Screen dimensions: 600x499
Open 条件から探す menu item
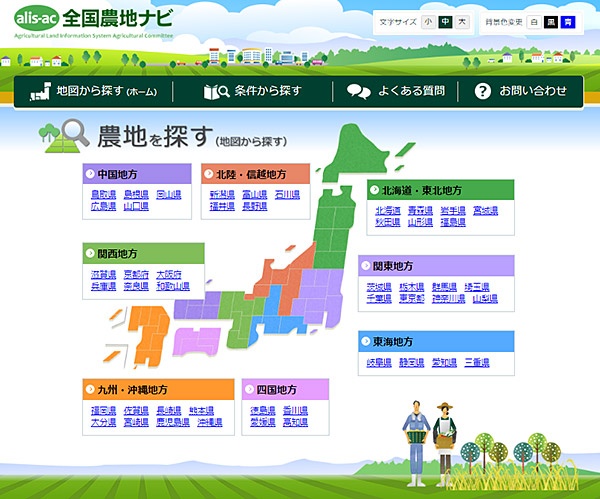click(253, 91)
